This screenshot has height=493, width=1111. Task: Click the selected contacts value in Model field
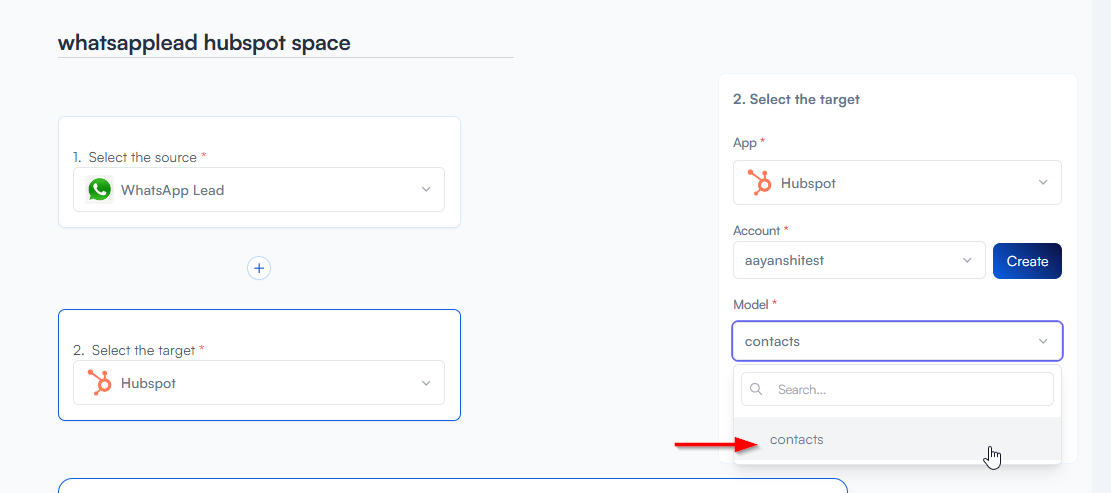[772, 341]
